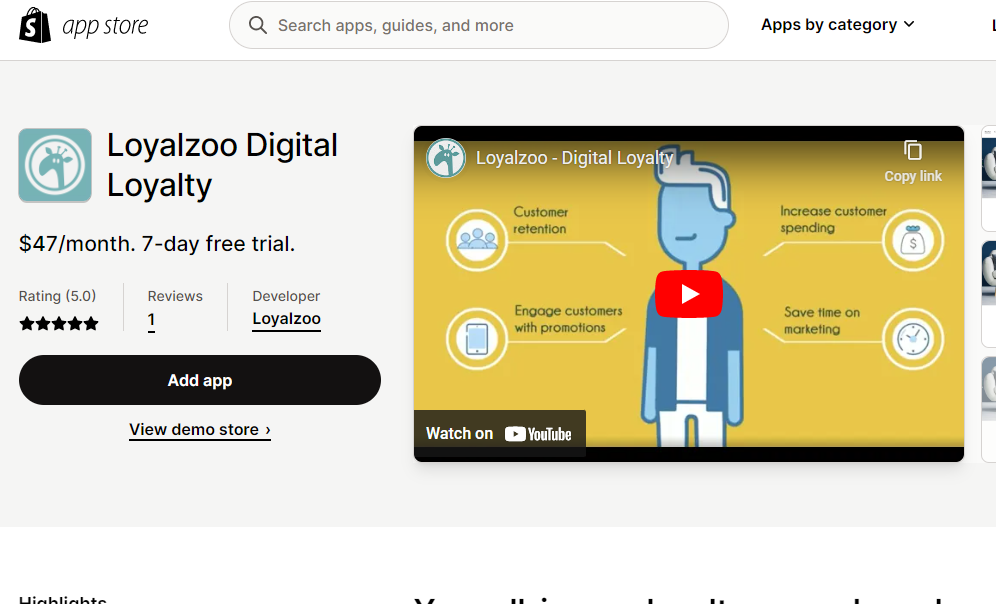
Task: Open the app store home text link
Action: [105, 26]
